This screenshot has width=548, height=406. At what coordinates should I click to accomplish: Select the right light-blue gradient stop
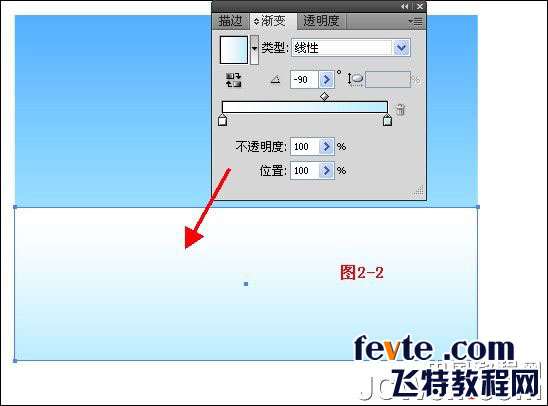click(x=387, y=120)
